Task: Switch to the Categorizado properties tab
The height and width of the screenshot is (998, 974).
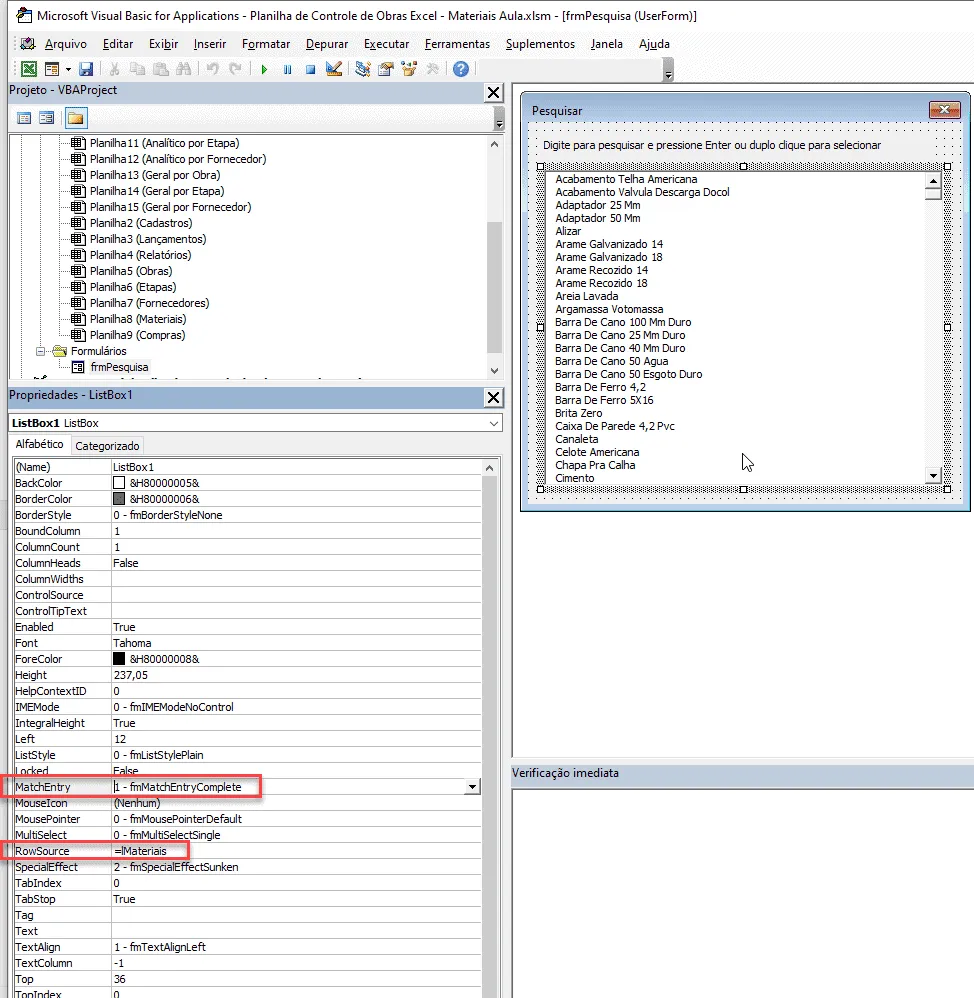Action: coord(107,446)
